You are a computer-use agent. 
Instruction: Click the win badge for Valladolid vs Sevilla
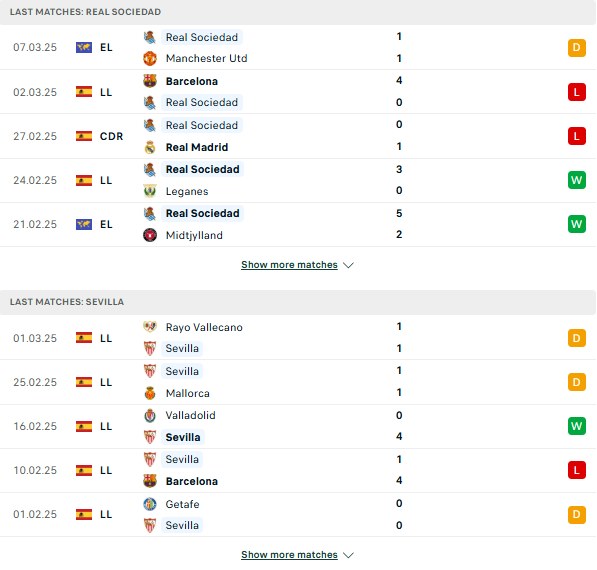tap(576, 426)
